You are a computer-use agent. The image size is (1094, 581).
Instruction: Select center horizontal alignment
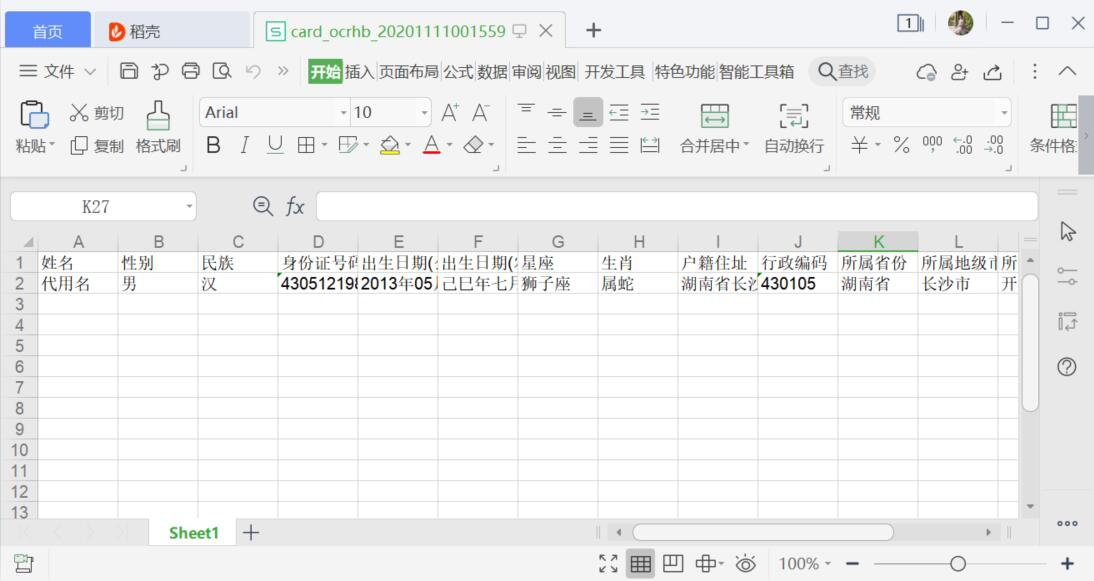click(x=557, y=145)
